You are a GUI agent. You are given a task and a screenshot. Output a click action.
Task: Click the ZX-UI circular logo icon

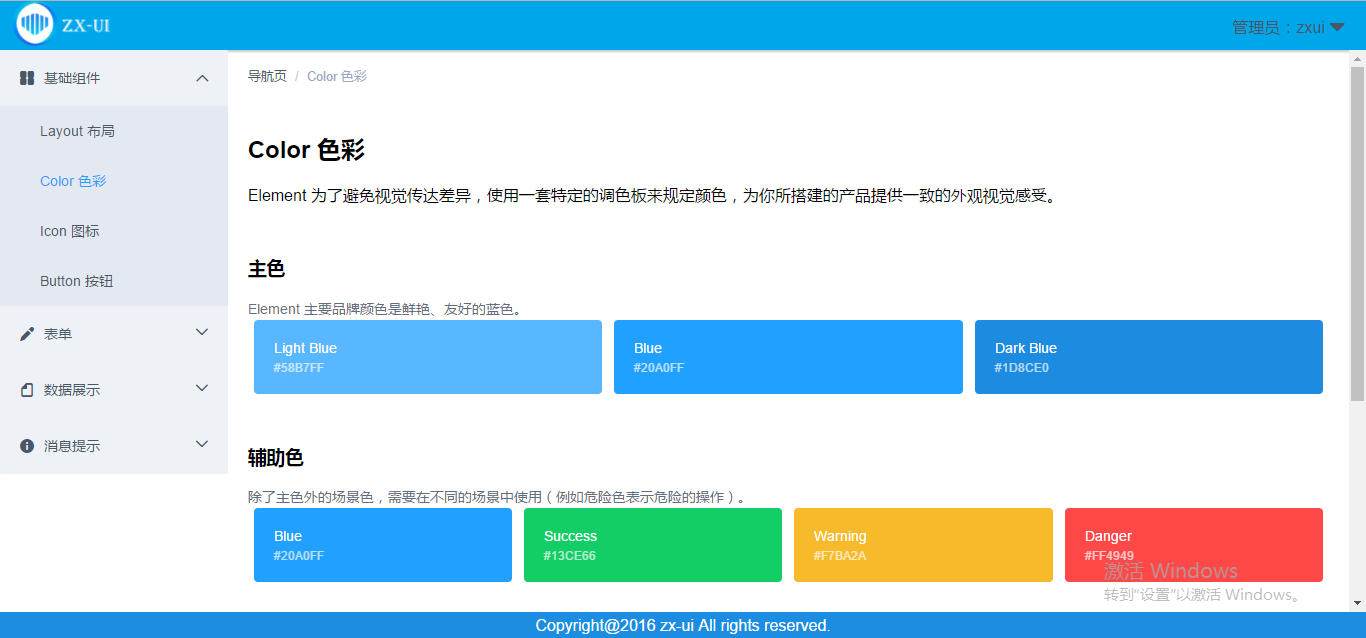[35, 25]
